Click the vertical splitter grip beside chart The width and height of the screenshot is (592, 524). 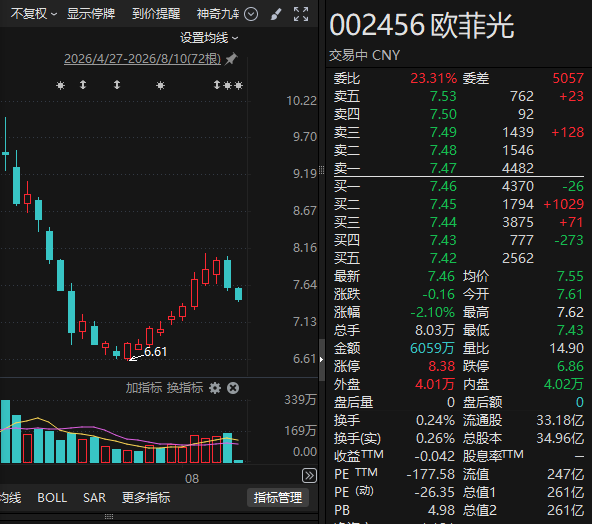tap(322, 170)
